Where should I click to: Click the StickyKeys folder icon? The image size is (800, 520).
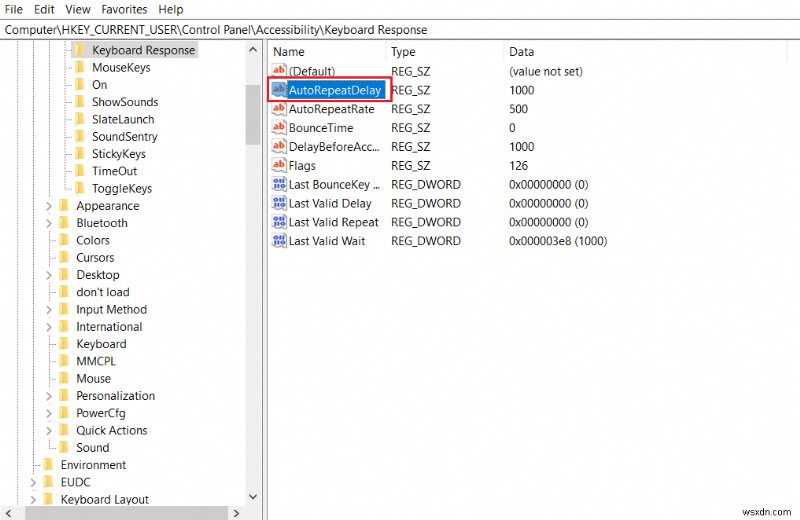[x=80, y=154]
